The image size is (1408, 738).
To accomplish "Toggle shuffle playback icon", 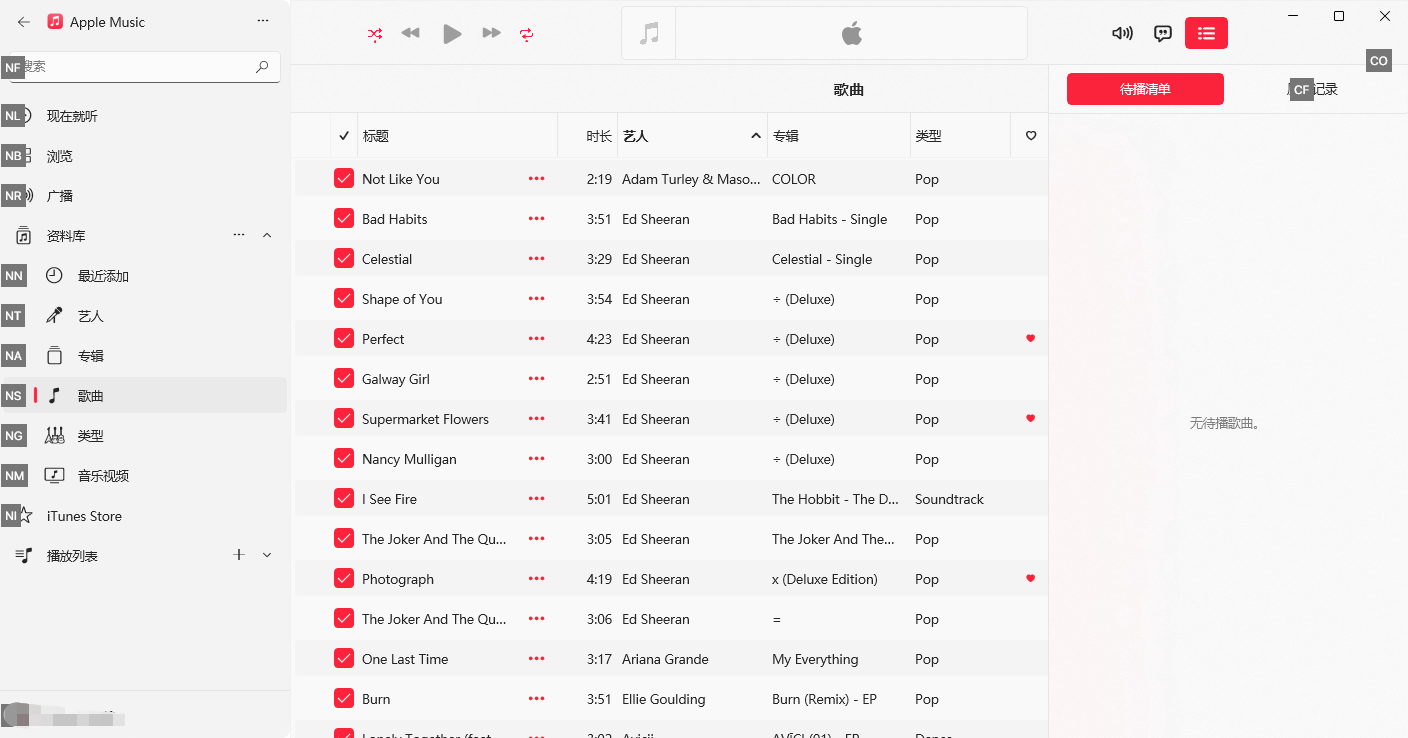I will point(374,34).
